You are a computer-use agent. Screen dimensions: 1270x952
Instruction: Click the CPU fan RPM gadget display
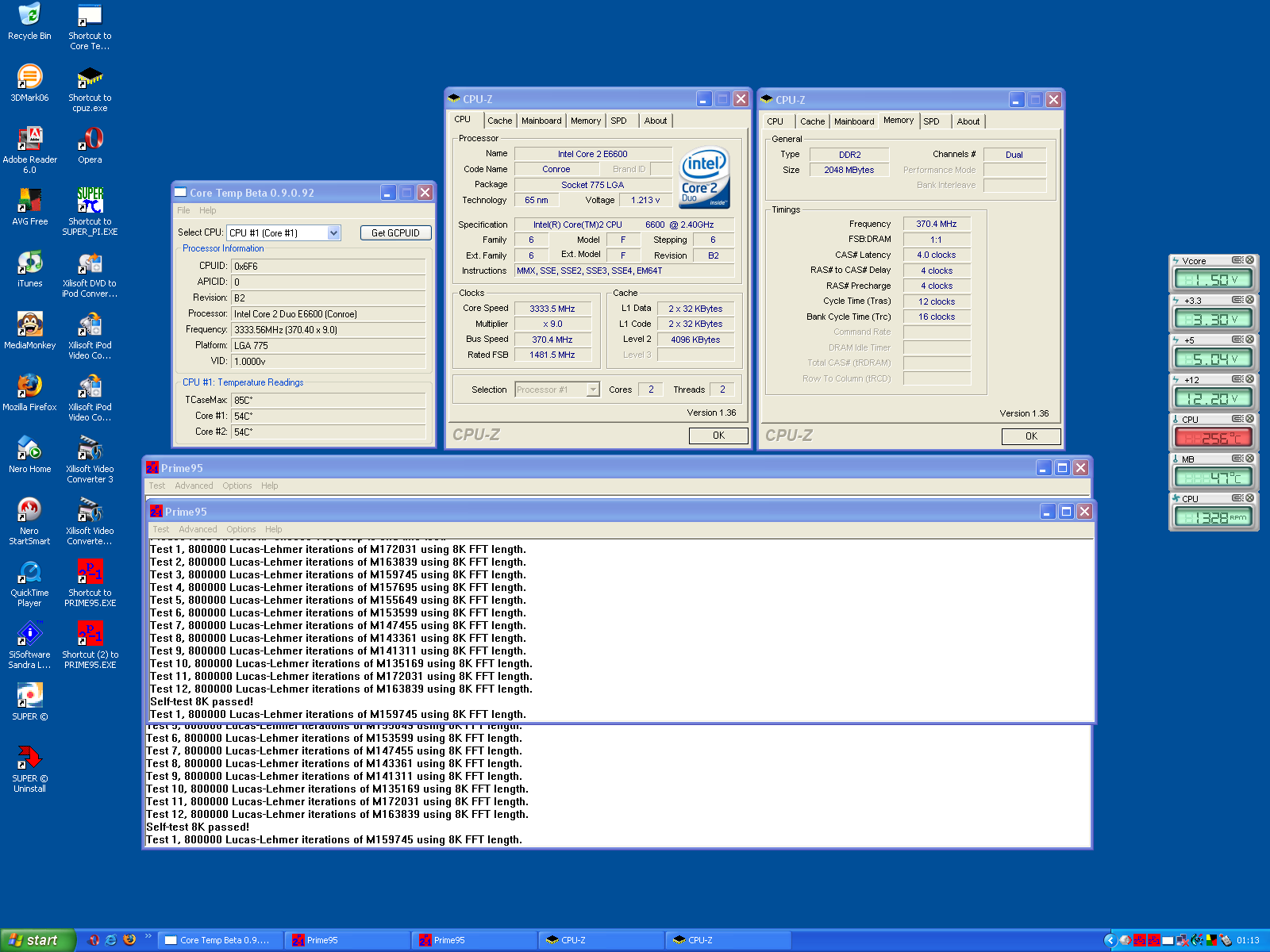click(1213, 517)
